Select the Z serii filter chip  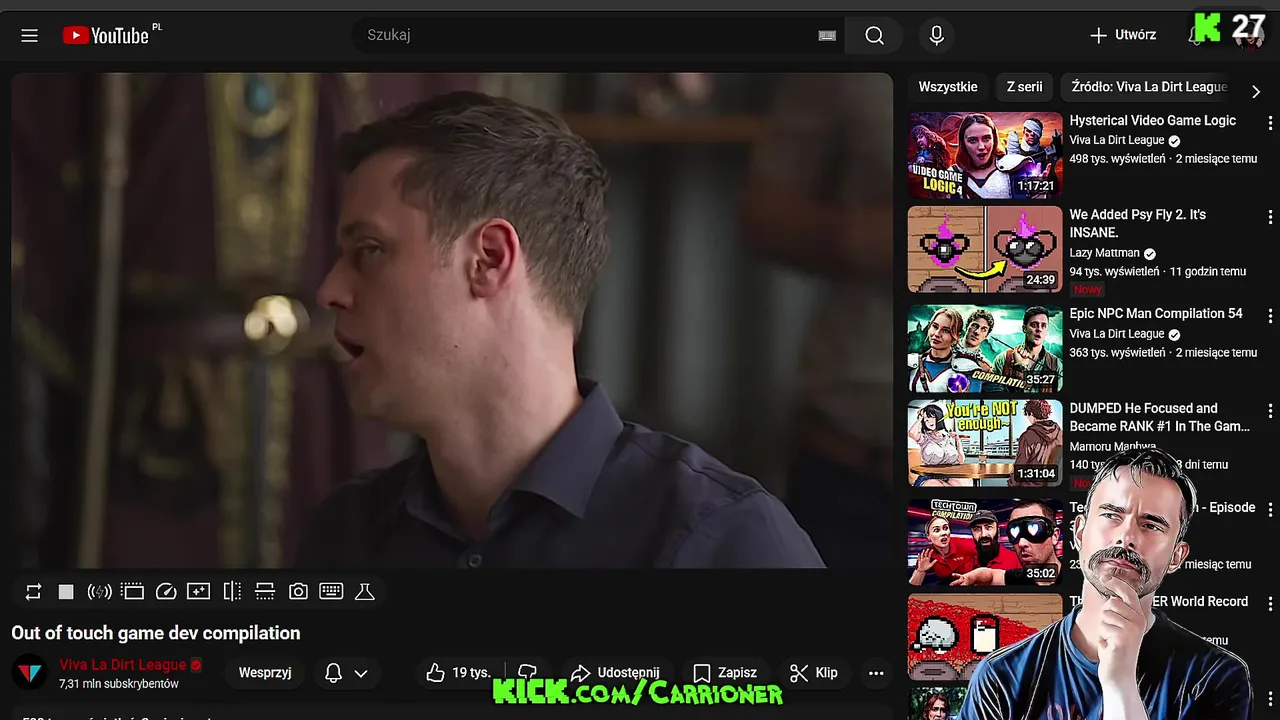point(1024,87)
